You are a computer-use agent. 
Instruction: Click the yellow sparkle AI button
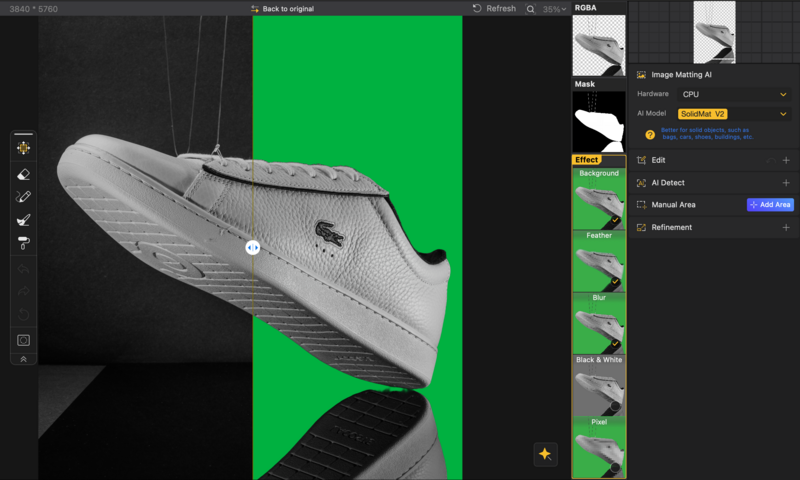tap(545, 454)
